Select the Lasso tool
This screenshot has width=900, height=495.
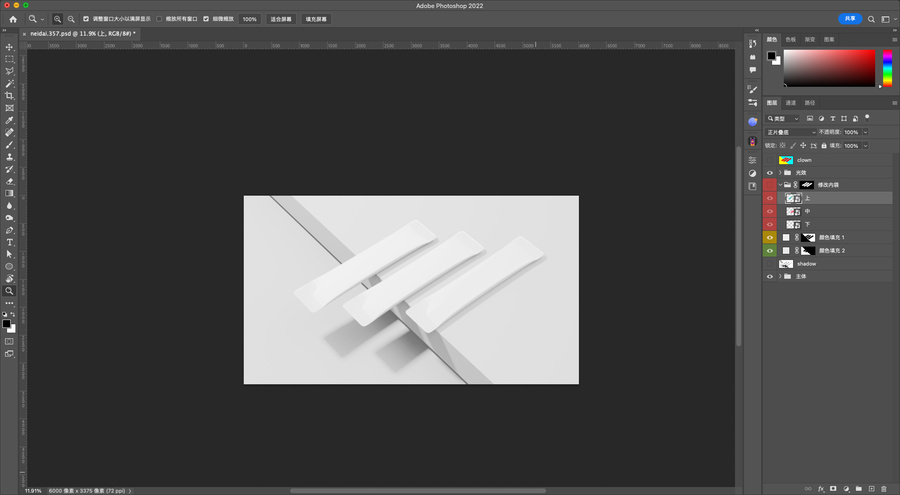coord(9,71)
